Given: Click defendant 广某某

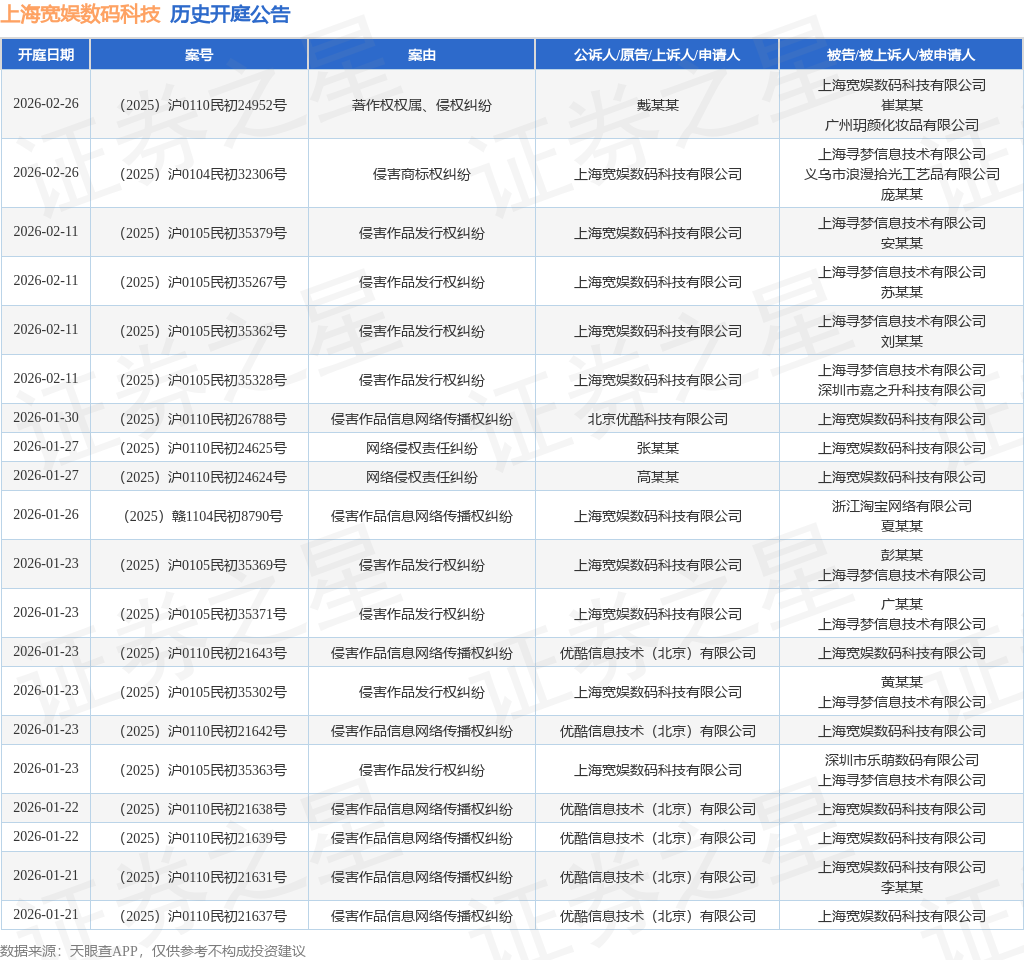Looking at the screenshot, I should [901, 604].
